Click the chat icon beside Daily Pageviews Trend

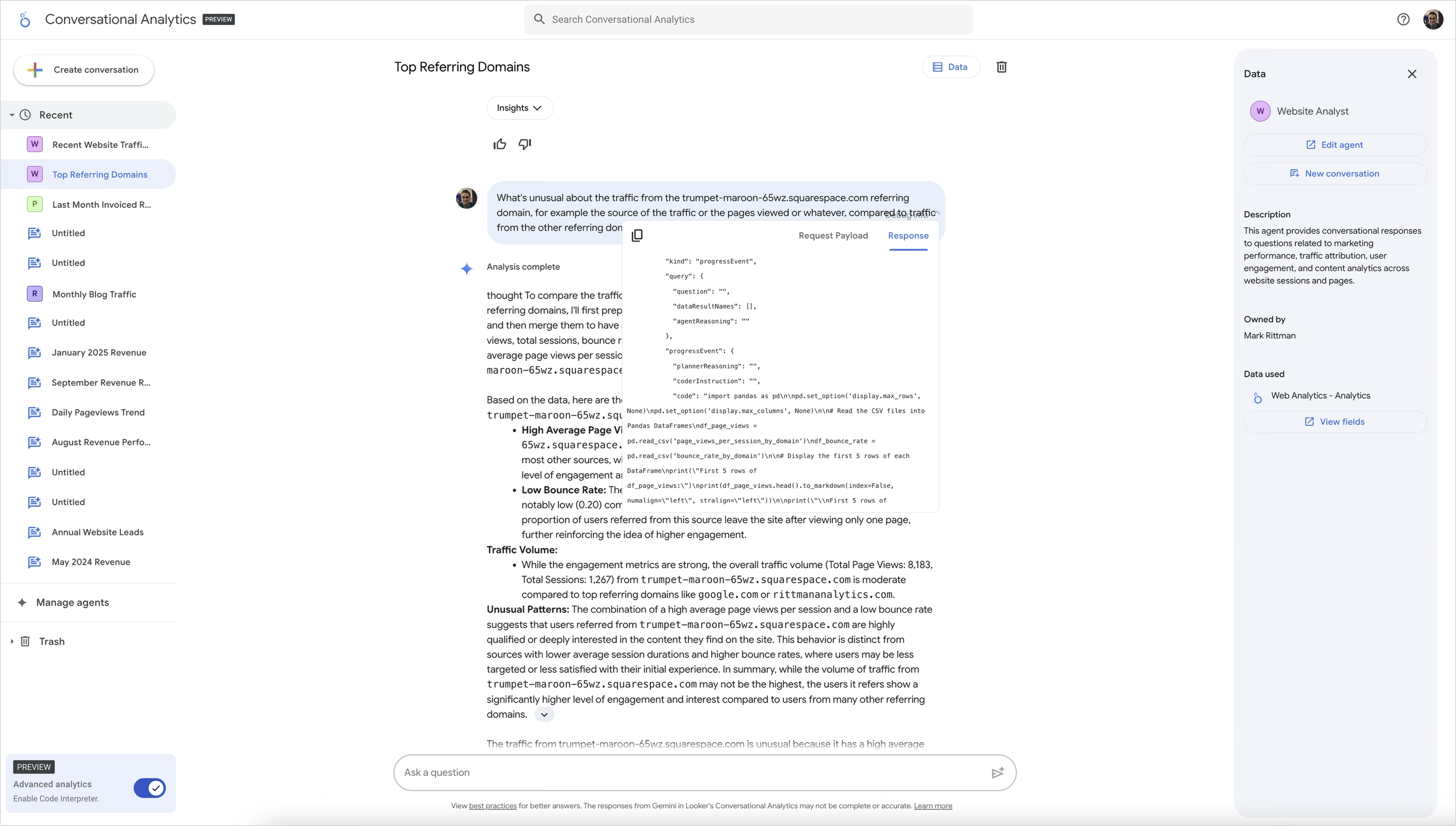coord(34,412)
